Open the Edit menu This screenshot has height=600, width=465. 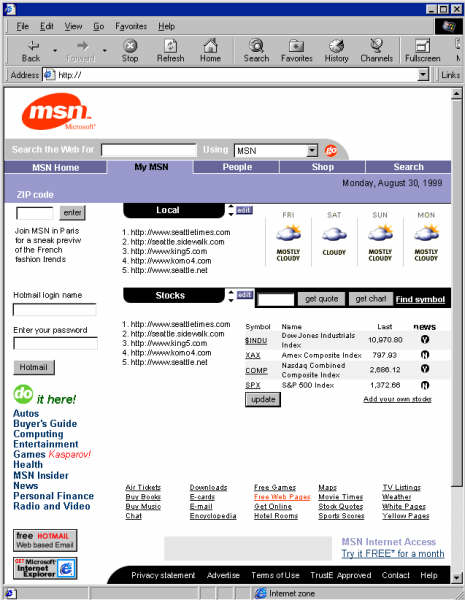(x=47, y=26)
